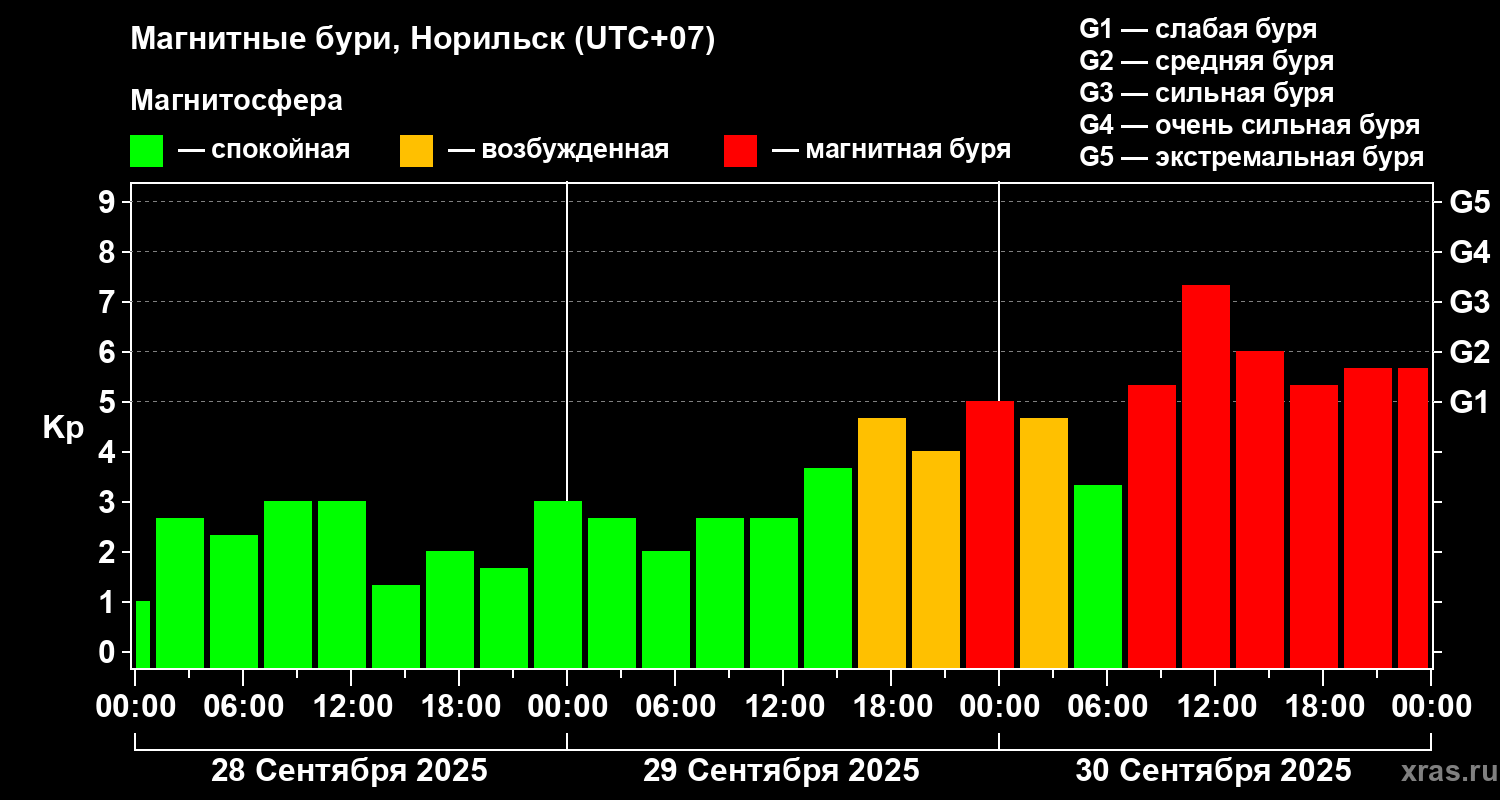This screenshot has width=1500, height=800.
Task: Click the '29 Сентября 2025' date label
Action: tap(781, 771)
